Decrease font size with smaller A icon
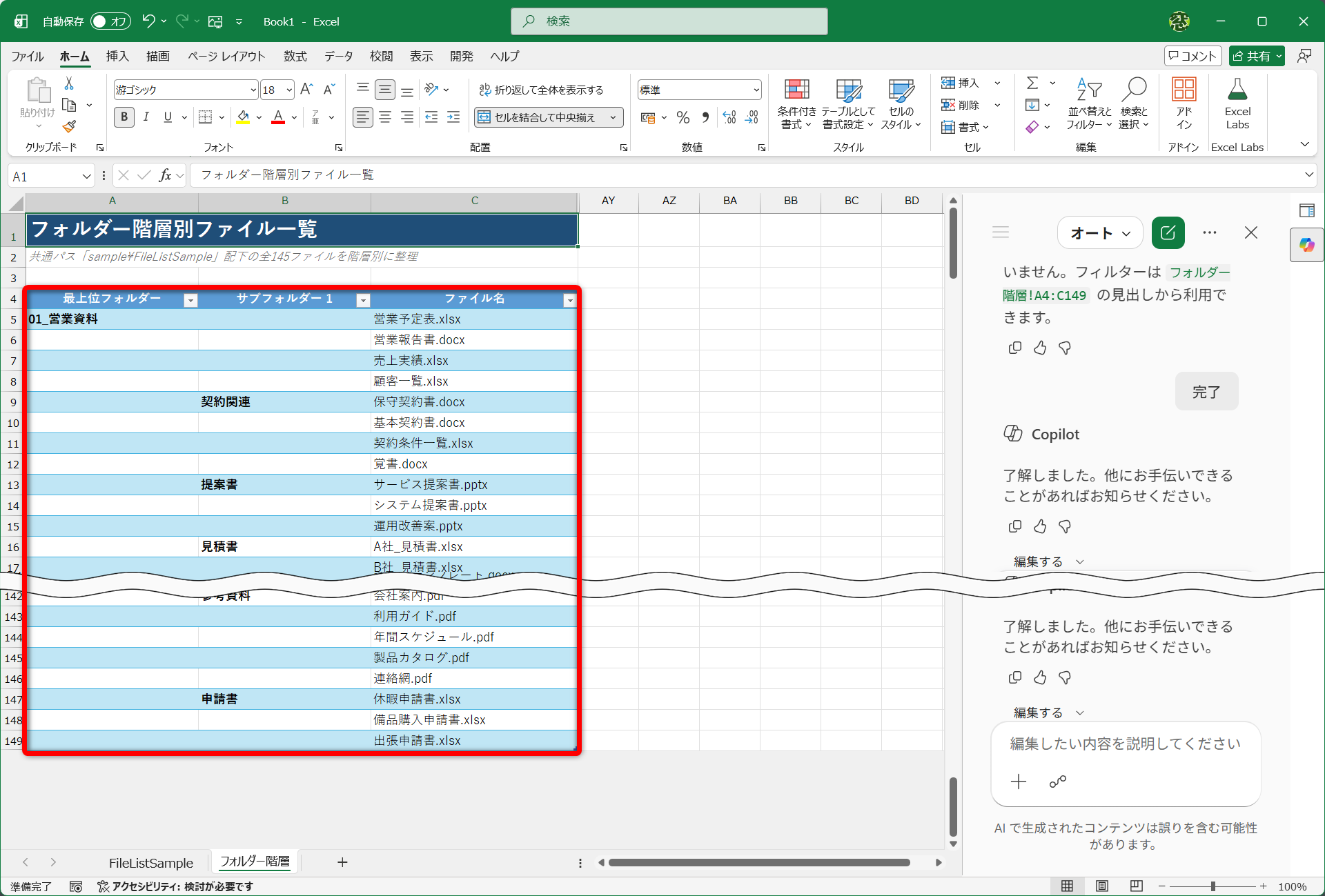The width and height of the screenshot is (1325, 896). tap(329, 90)
